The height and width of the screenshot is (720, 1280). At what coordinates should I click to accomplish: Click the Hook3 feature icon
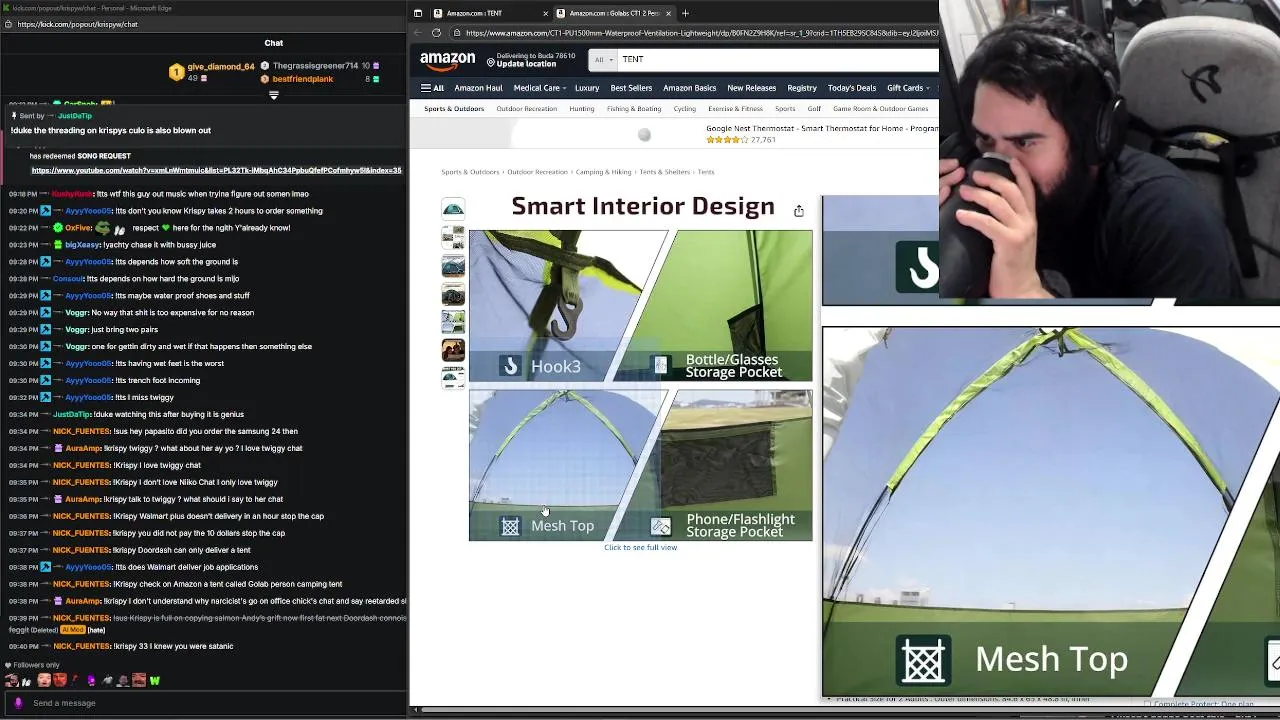[510, 366]
